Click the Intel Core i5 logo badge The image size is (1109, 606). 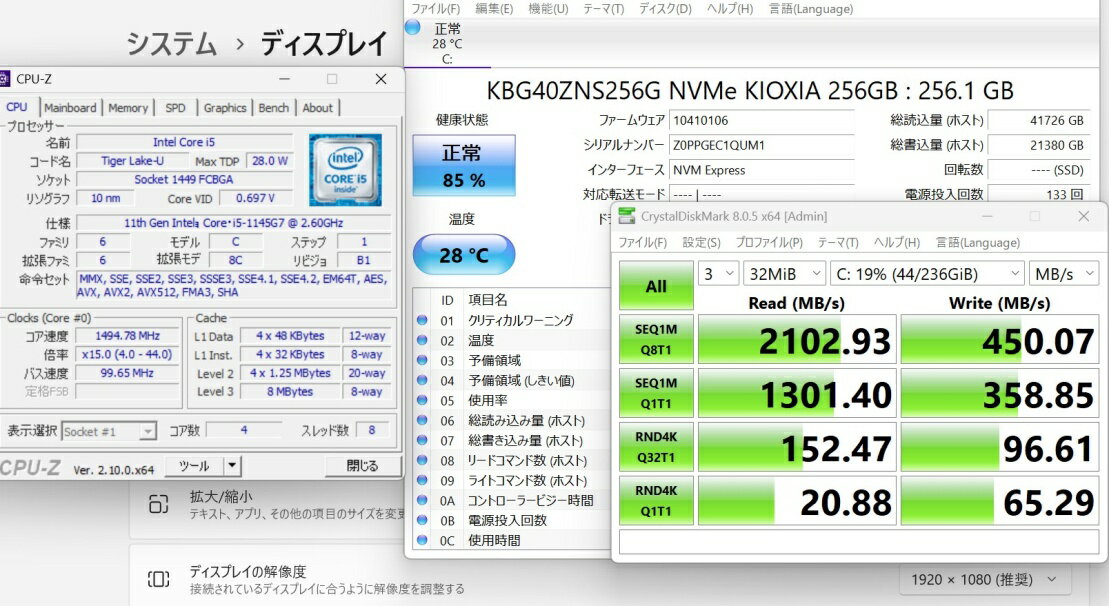(345, 163)
